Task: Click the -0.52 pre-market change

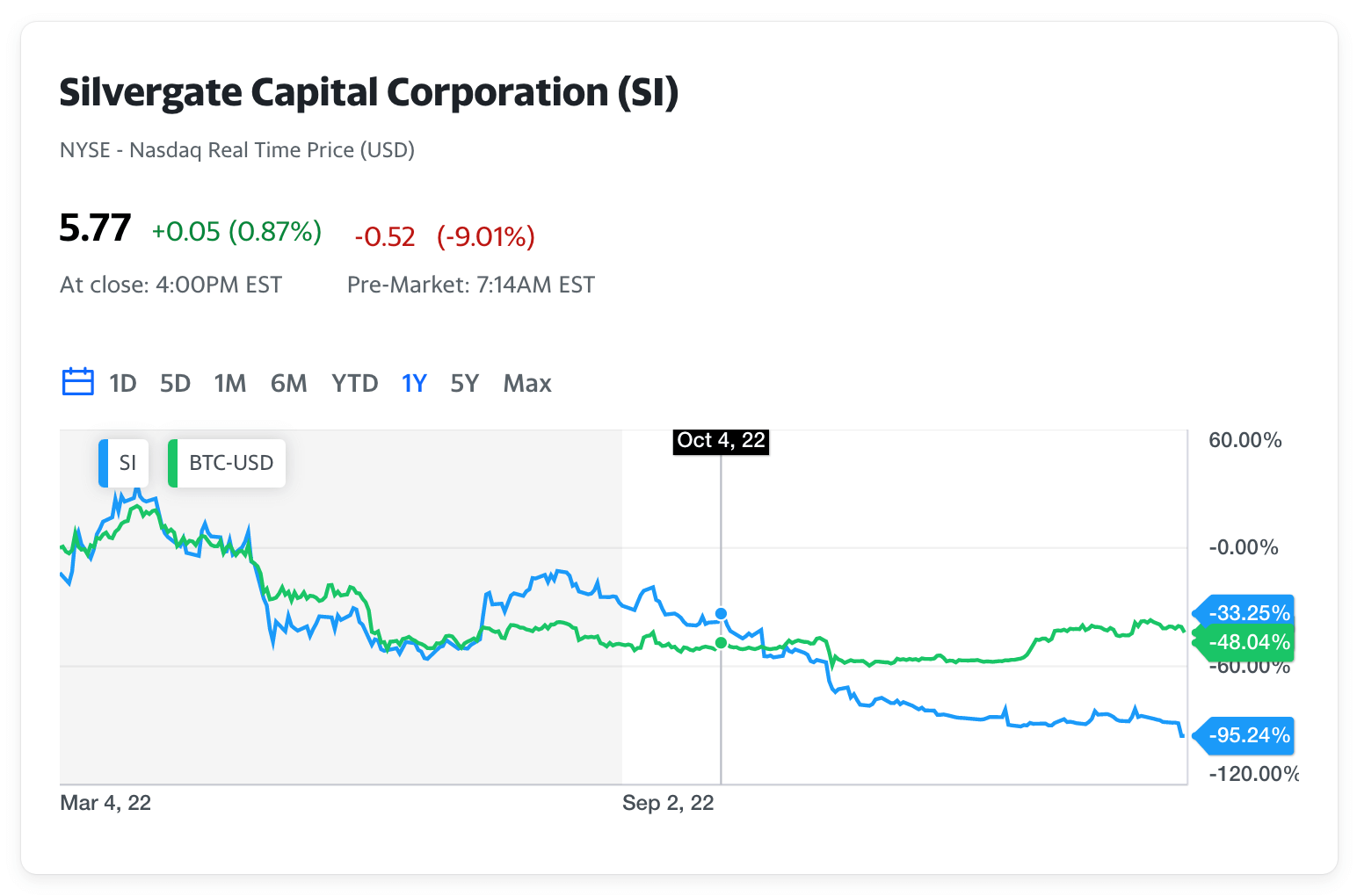Action: pyautogui.click(x=385, y=236)
